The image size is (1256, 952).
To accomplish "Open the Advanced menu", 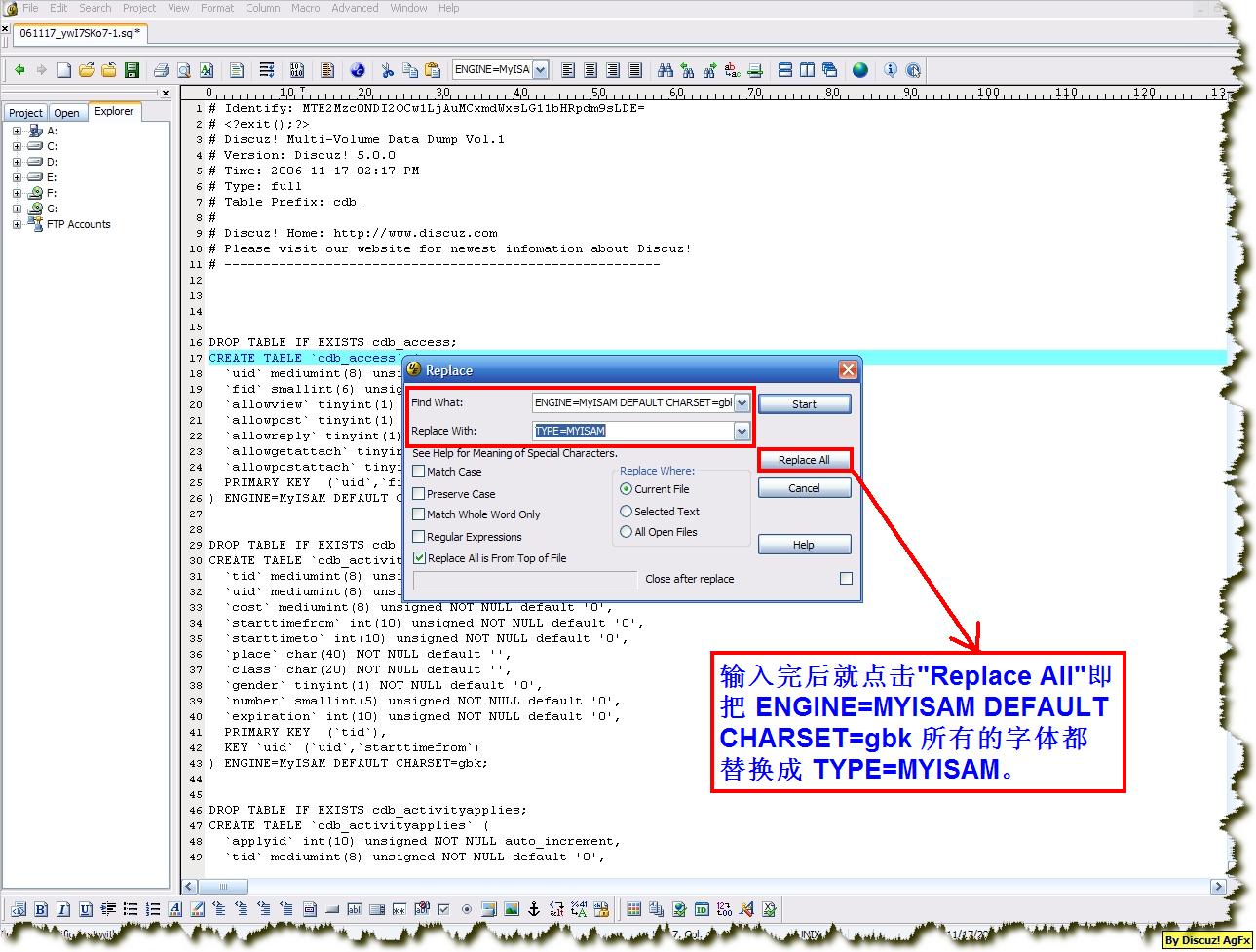I will pos(355,8).
